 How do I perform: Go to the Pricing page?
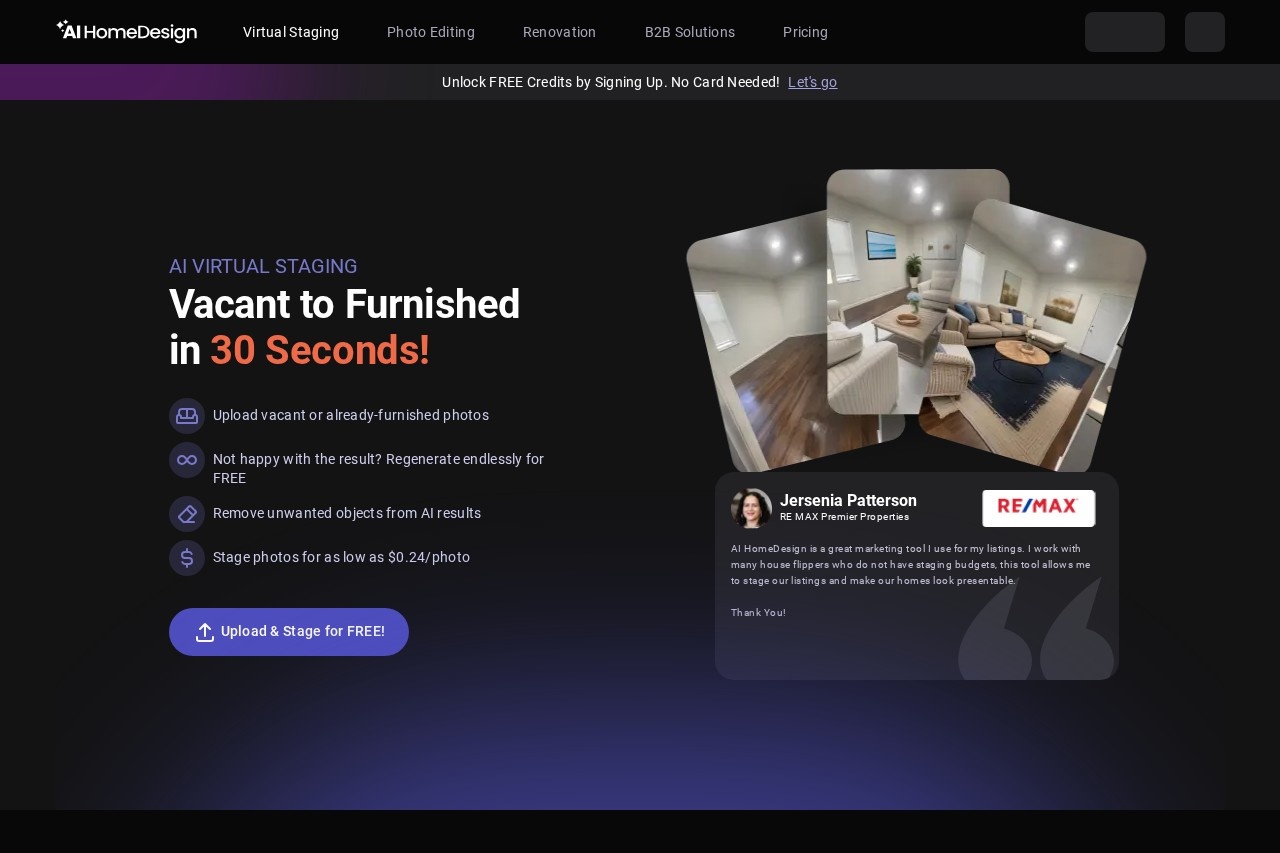point(805,32)
